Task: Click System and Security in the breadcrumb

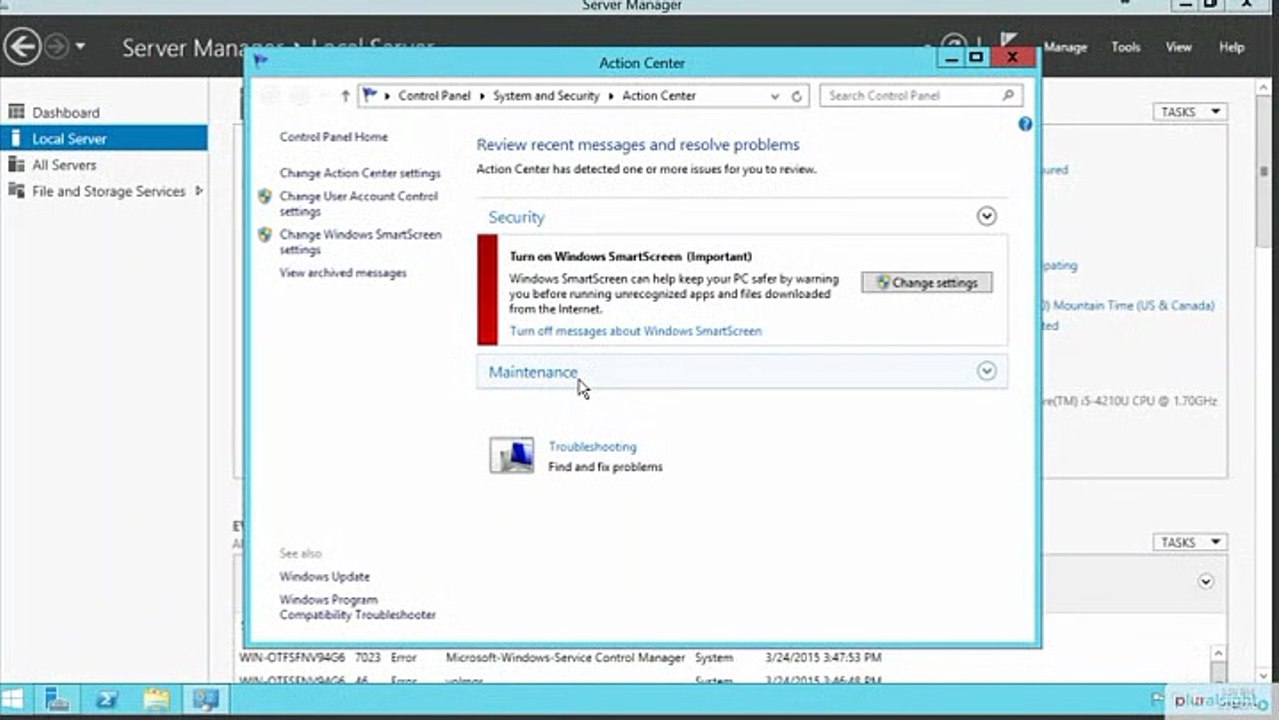Action: coord(546,96)
